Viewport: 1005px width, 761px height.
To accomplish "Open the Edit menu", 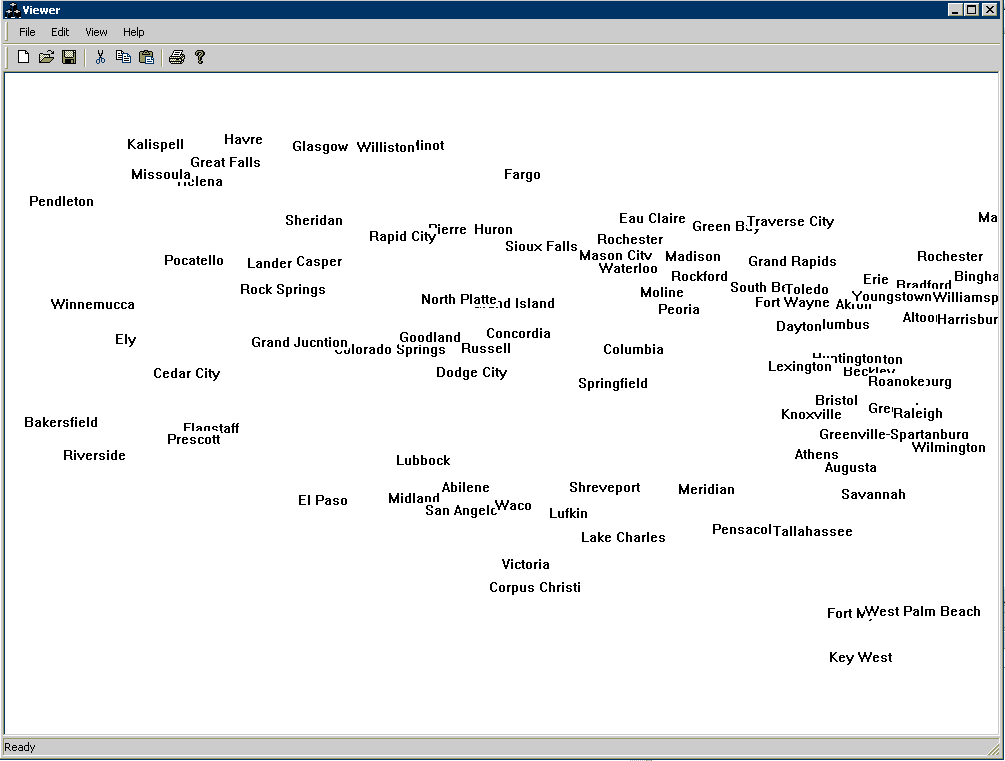I will tap(60, 32).
